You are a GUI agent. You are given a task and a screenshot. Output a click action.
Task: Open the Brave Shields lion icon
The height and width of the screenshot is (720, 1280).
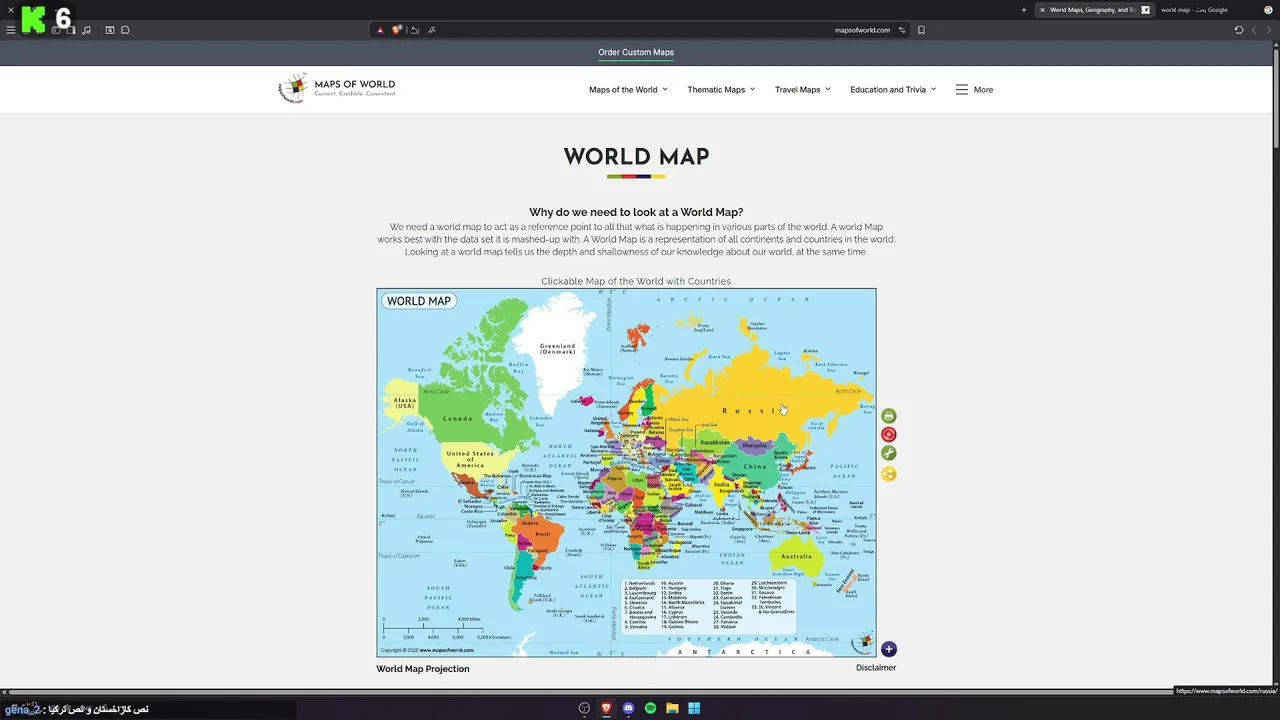tap(397, 30)
